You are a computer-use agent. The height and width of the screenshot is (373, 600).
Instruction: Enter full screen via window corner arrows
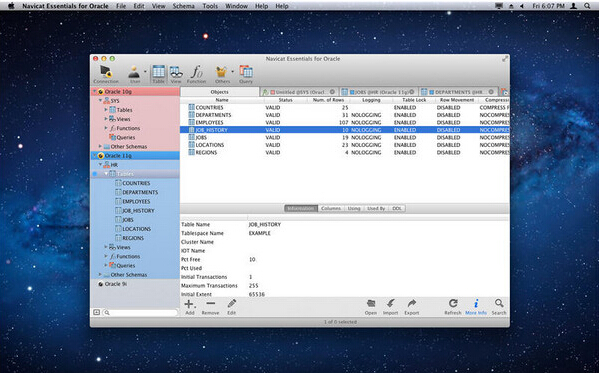(505, 59)
